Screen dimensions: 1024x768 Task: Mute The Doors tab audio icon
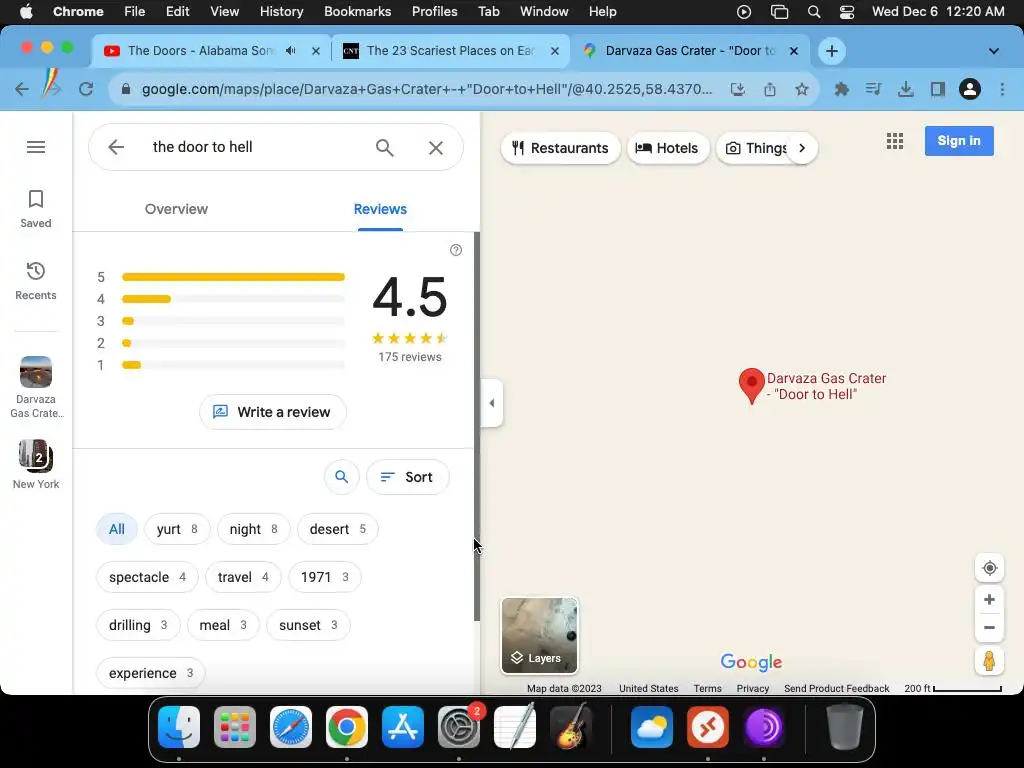[x=291, y=51]
